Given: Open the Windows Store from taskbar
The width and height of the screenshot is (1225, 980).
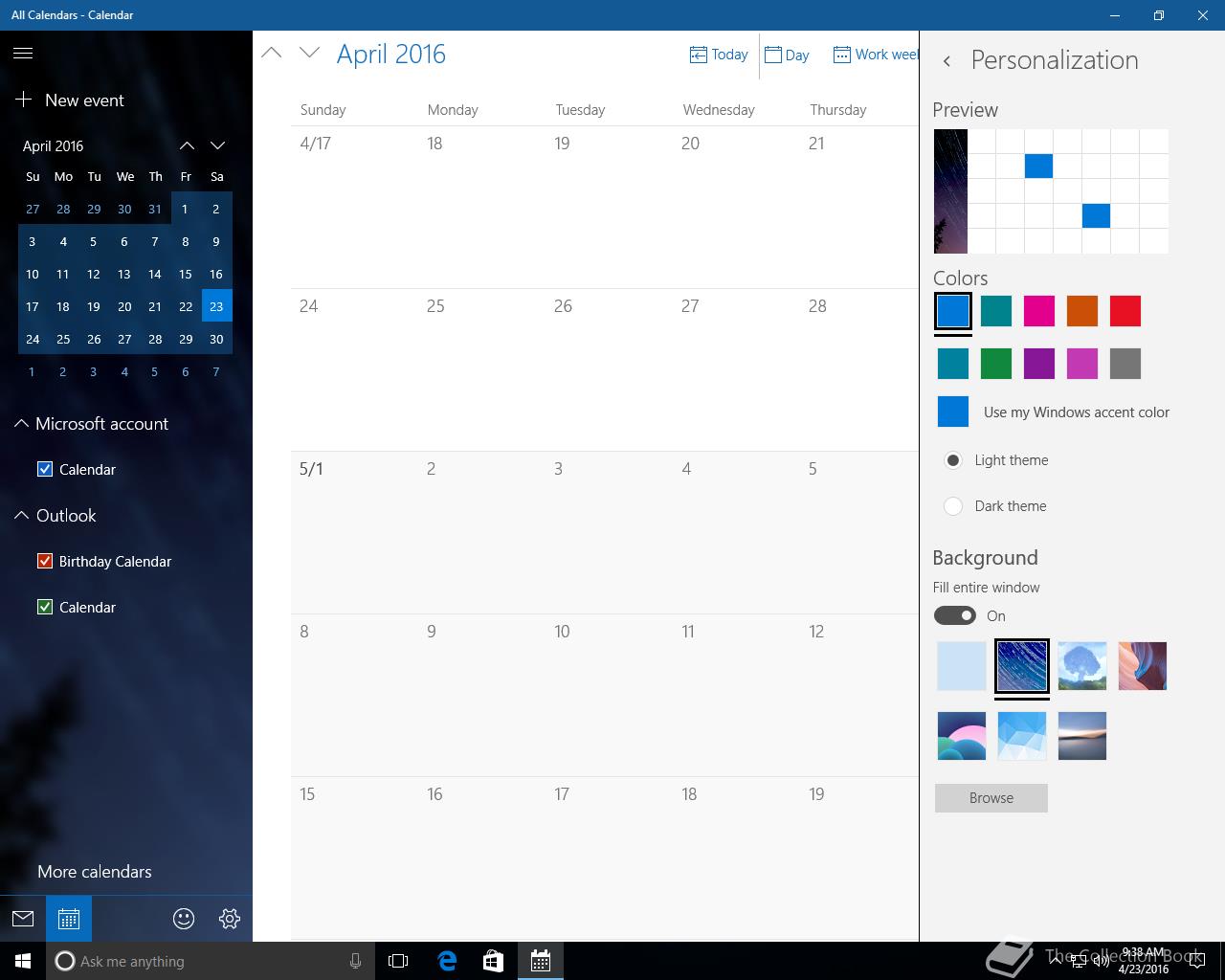Looking at the screenshot, I should pyautogui.click(x=493, y=961).
